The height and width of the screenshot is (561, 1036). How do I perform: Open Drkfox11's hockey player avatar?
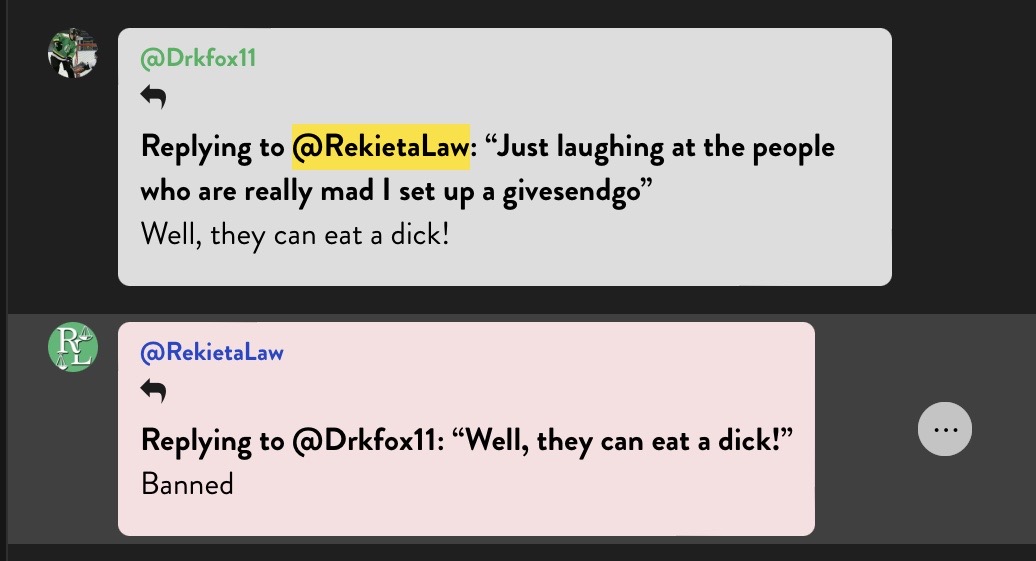pyautogui.click(x=73, y=53)
